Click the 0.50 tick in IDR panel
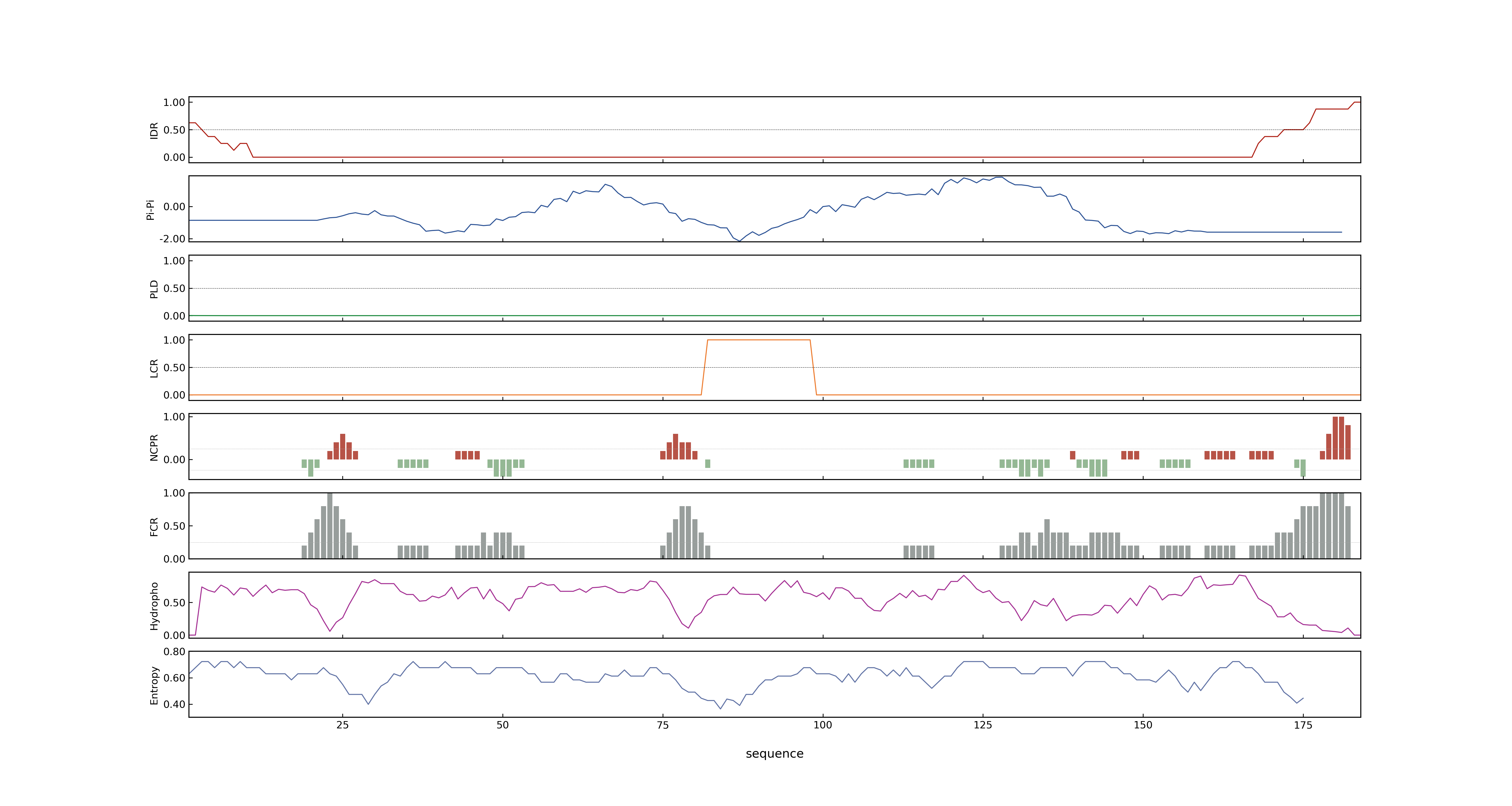 click(x=174, y=130)
